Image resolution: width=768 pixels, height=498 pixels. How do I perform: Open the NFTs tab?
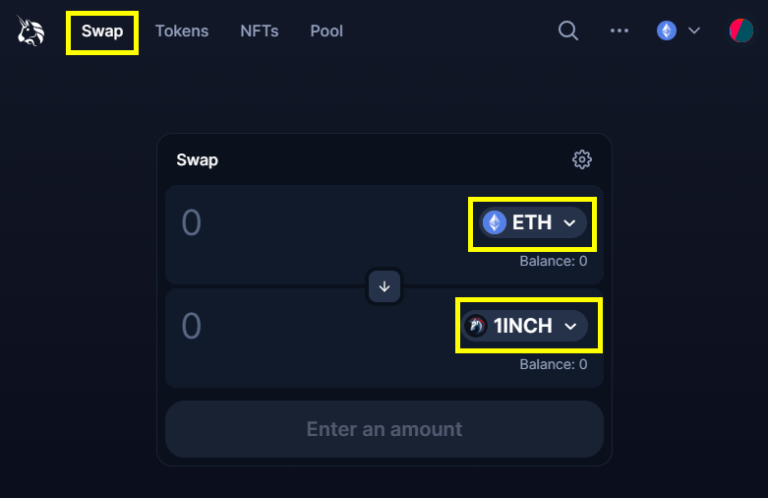point(260,31)
